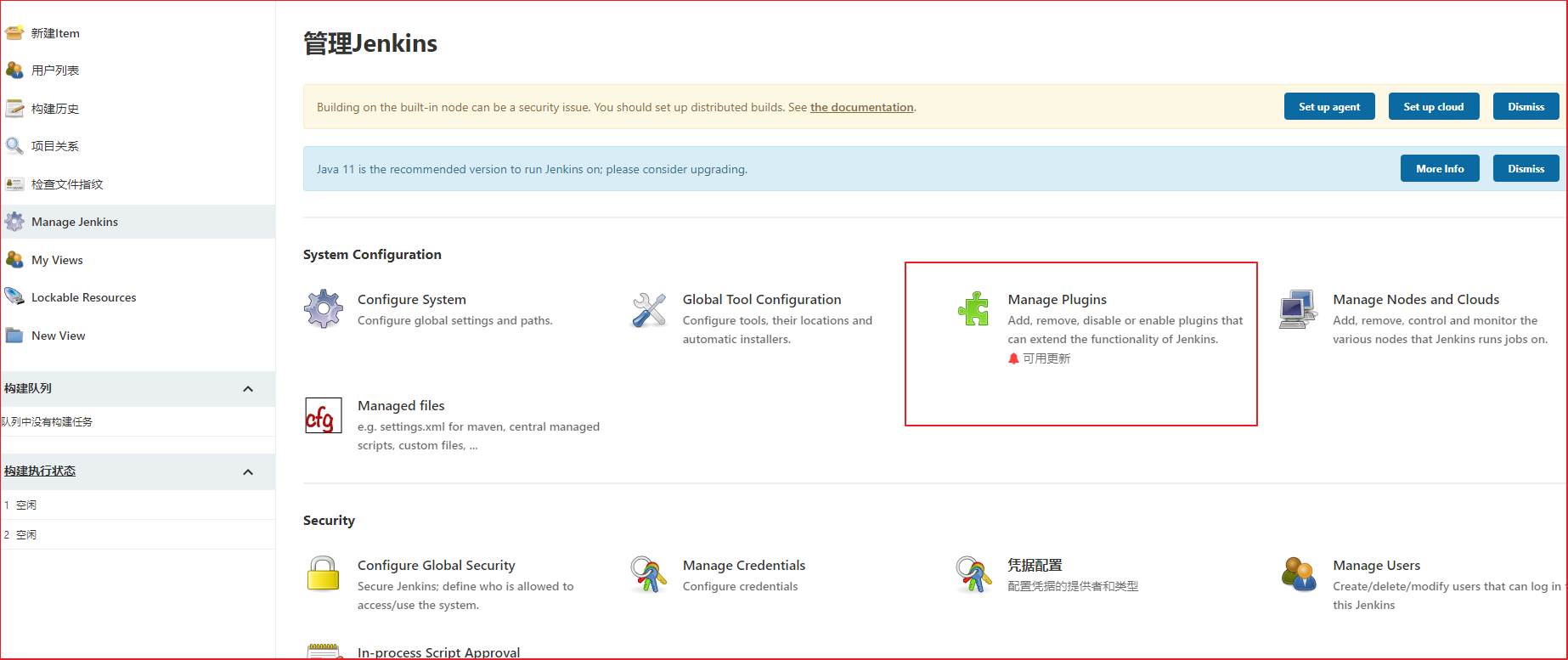The image size is (1568, 660).
Task: Open 新建Item in sidebar
Action: pyautogui.click(x=55, y=33)
